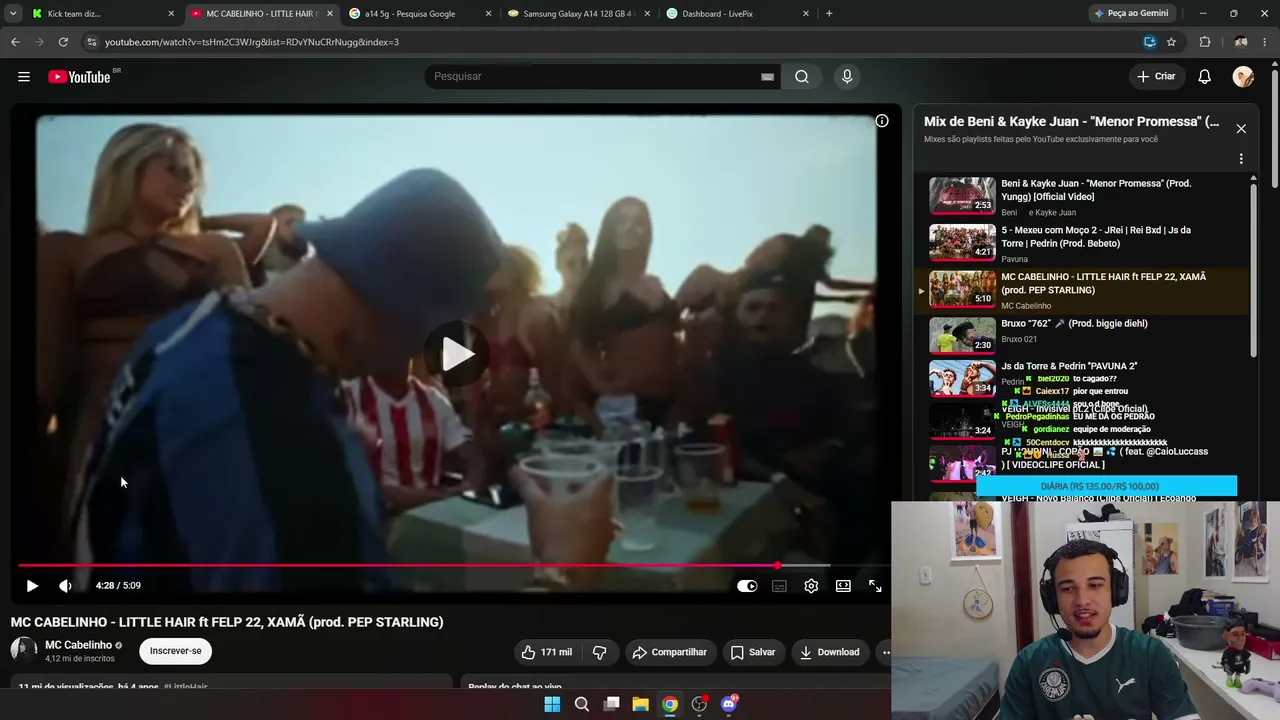Open "PAVUNA 2" thumbnail in the mix
The height and width of the screenshot is (720, 1280).
(x=962, y=380)
